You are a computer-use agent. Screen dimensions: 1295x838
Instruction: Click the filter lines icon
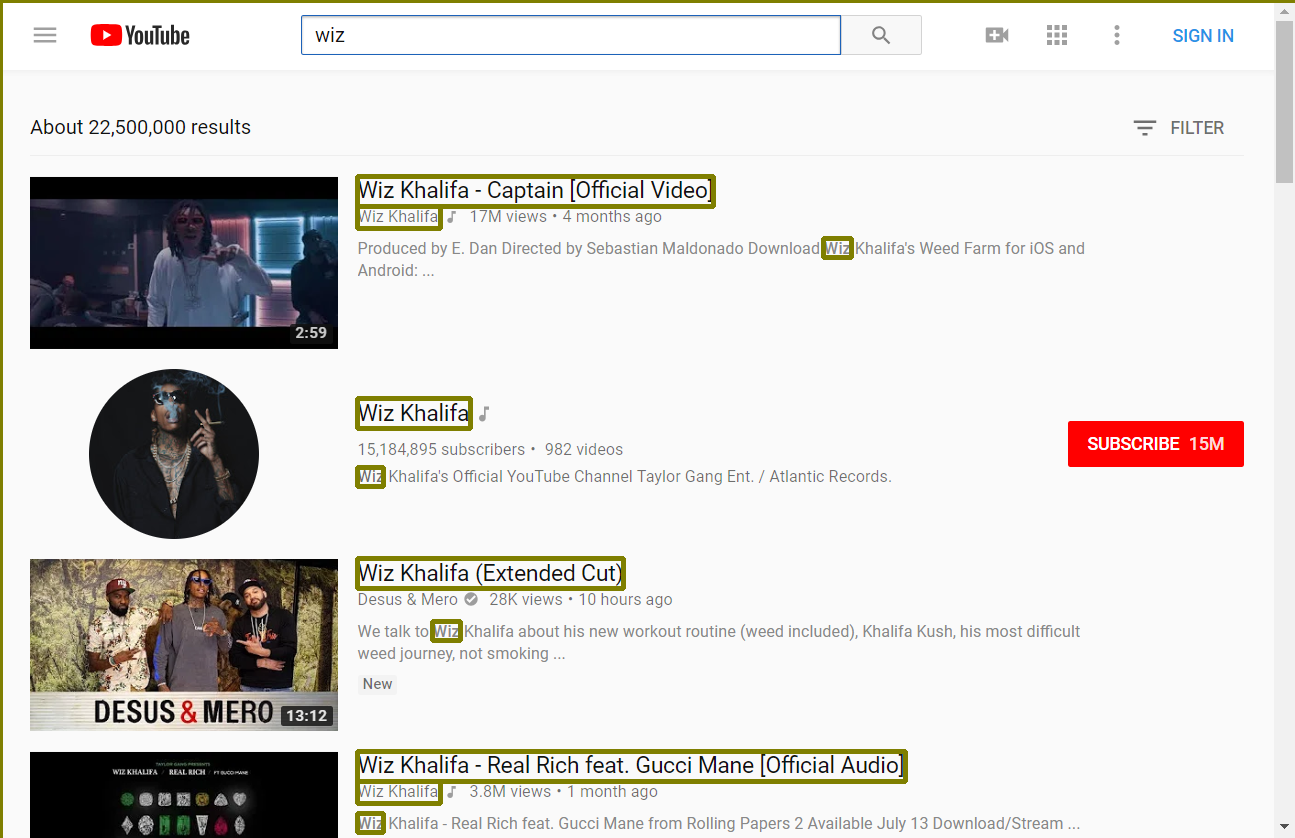pyautogui.click(x=1145, y=128)
